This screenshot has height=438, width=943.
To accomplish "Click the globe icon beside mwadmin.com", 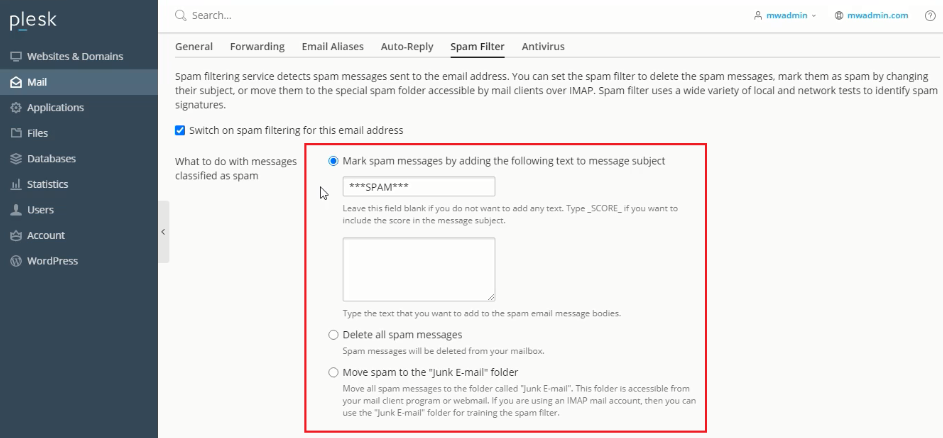I will click(839, 16).
